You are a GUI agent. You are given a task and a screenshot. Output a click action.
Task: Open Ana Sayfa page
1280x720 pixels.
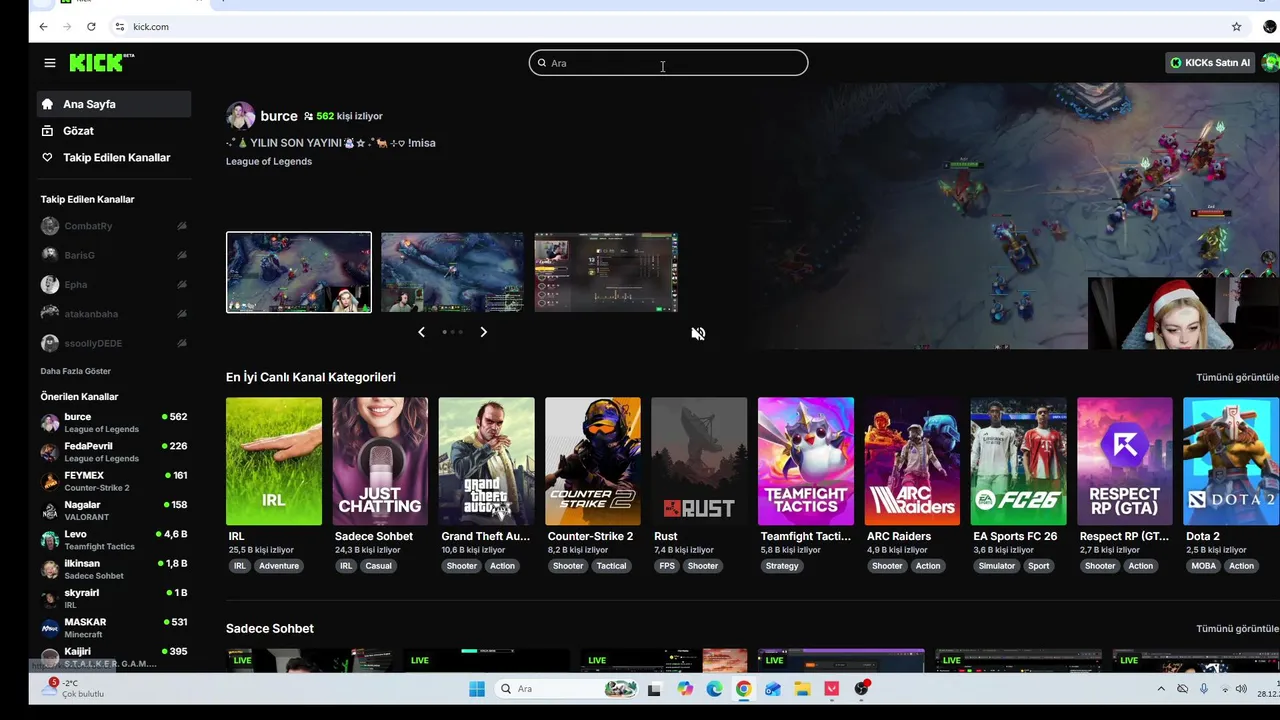[114, 104]
